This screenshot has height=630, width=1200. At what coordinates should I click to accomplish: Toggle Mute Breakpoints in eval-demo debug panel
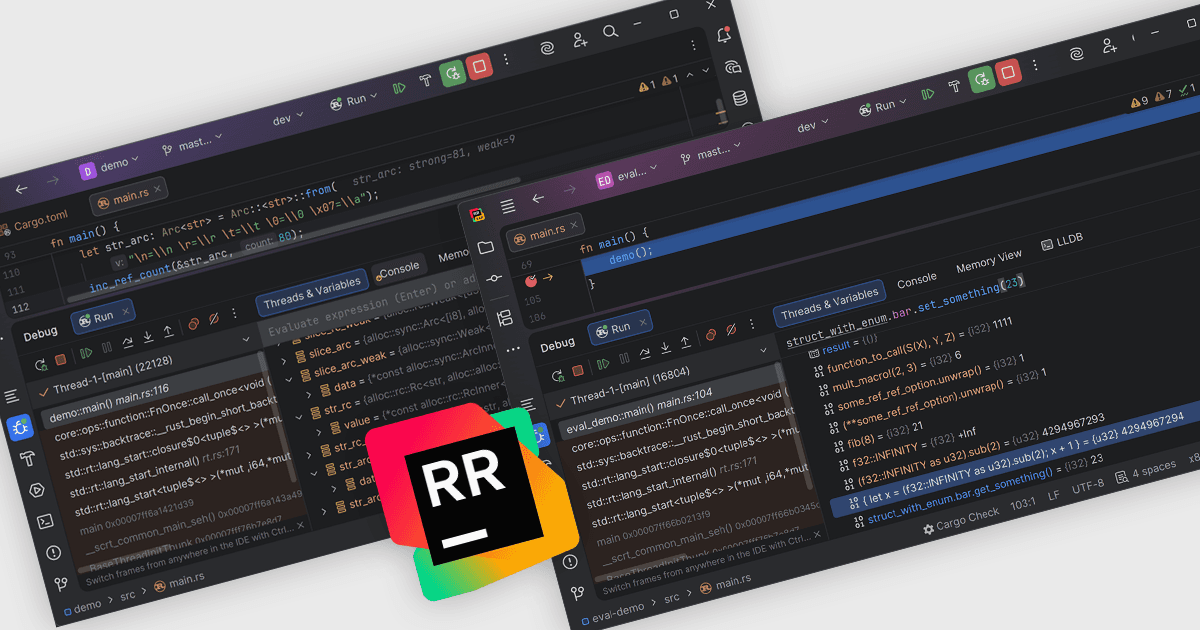point(731,331)
